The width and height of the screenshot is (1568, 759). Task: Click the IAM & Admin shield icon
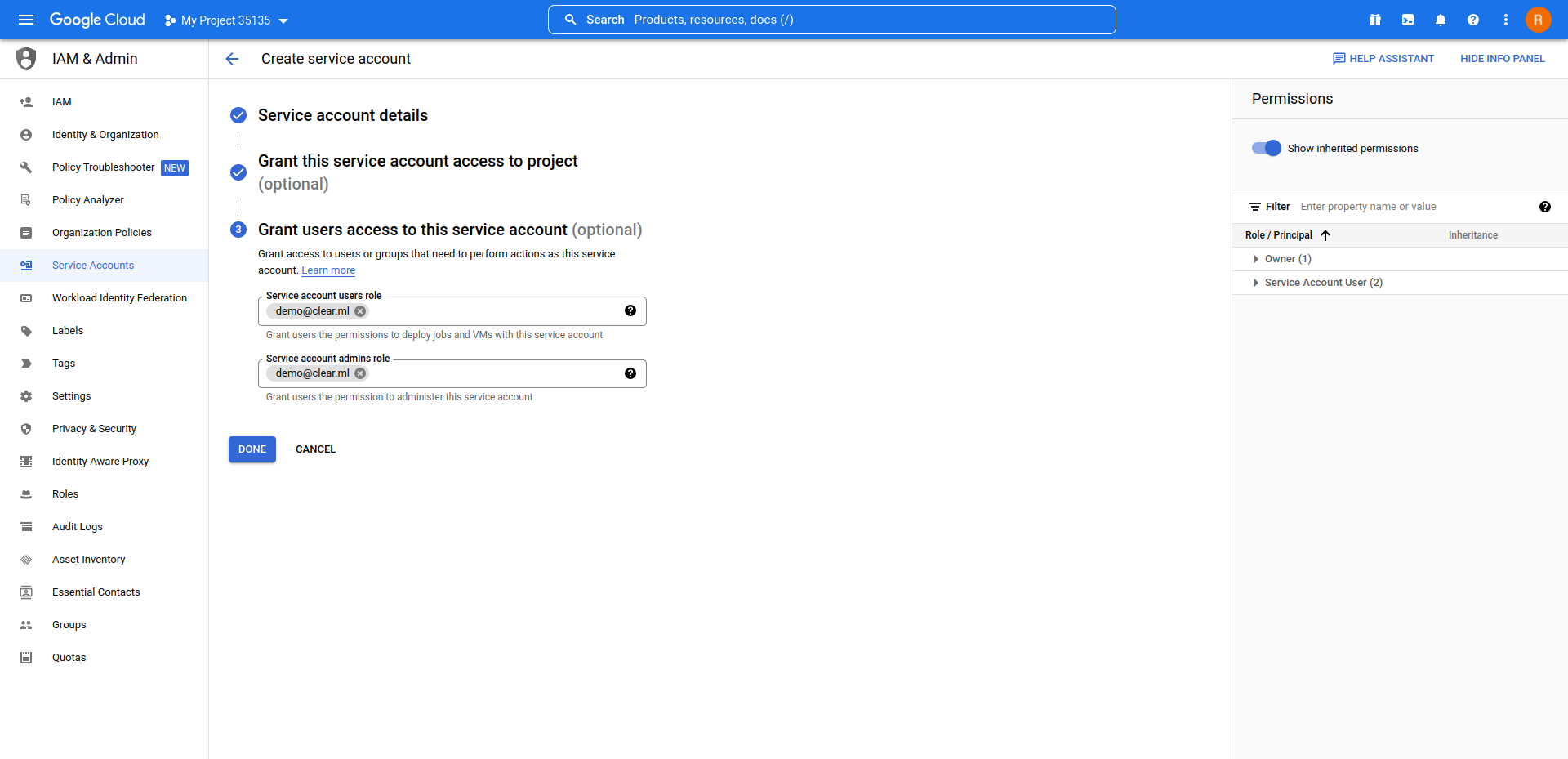pos(26,58)
